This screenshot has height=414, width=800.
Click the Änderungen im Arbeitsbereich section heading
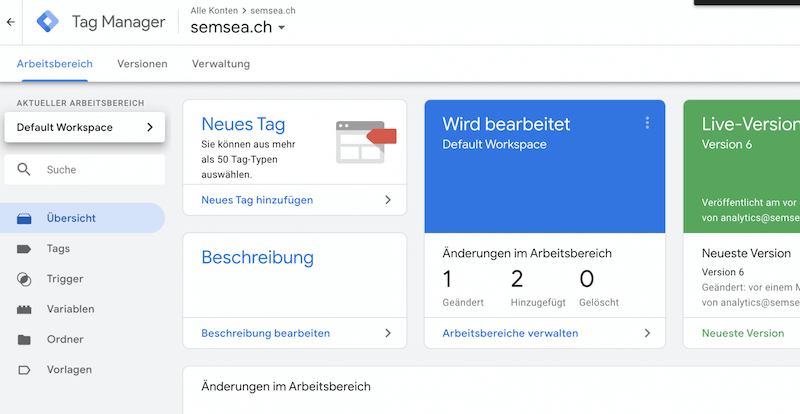pos(286,386)
